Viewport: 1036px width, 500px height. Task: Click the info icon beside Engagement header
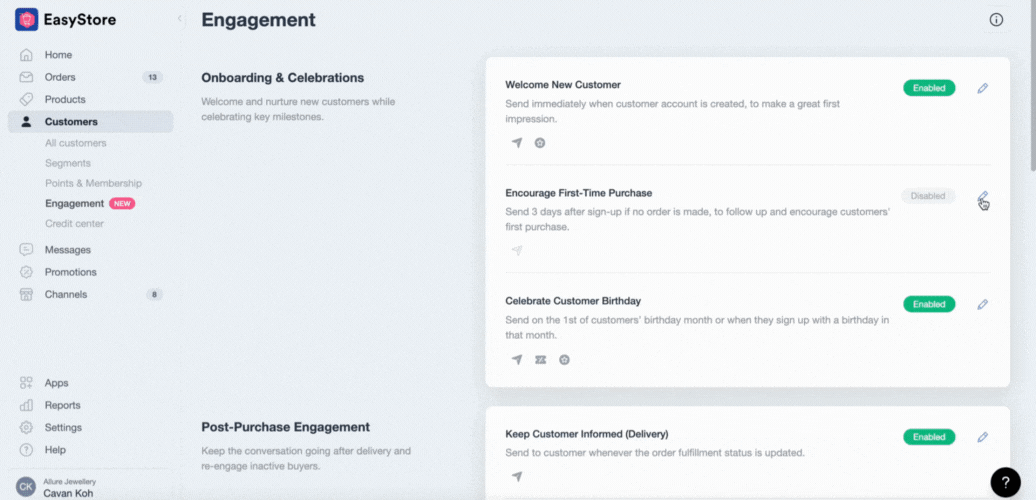pyautogui.click(x=996, y=20)
